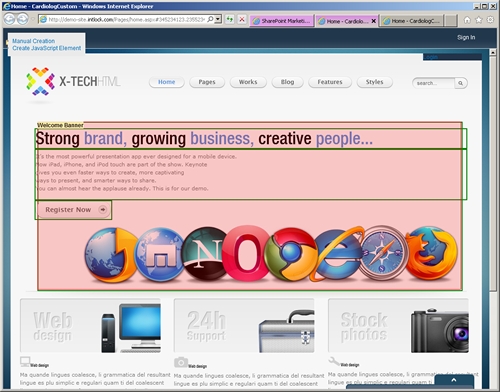Click the Opera browser icon in banner

(246, 253)
